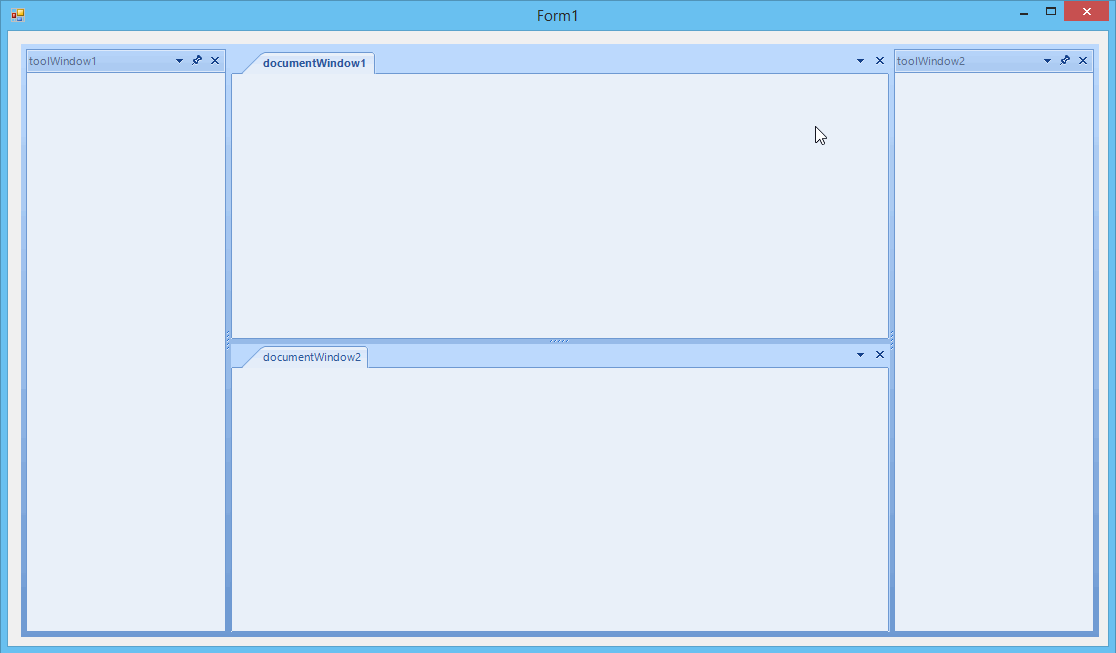Close the documentWindow2 tab strip
The image size is (1116, 653).
point(880,355)
